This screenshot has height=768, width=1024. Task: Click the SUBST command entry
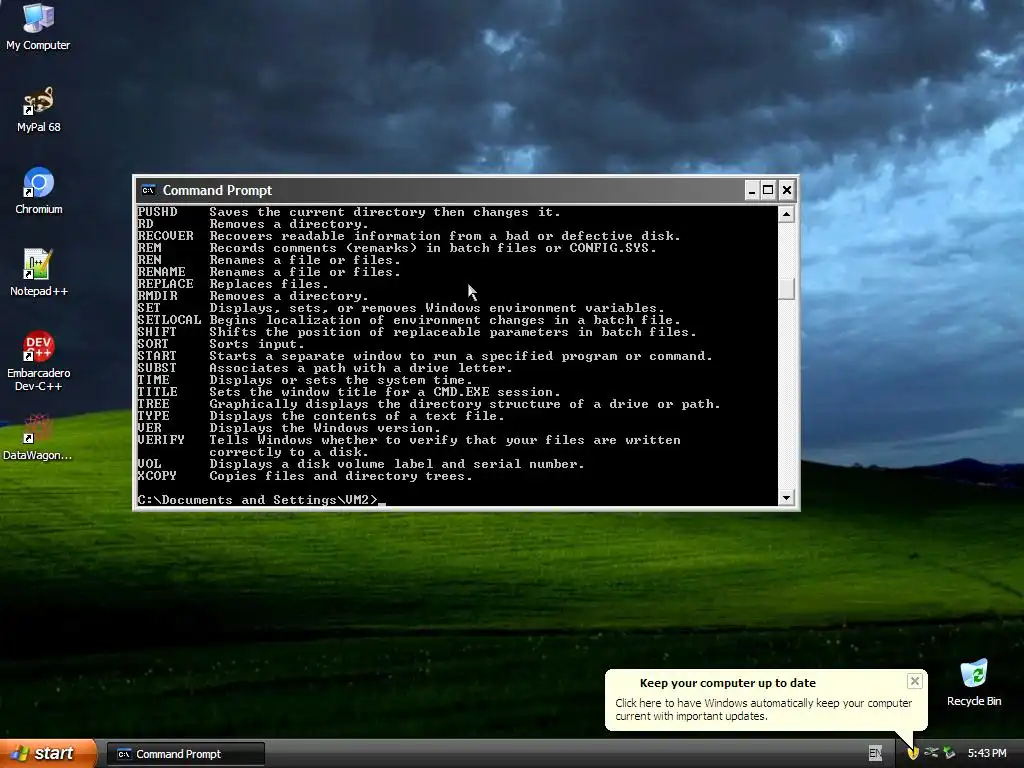[x=325, y=368]
